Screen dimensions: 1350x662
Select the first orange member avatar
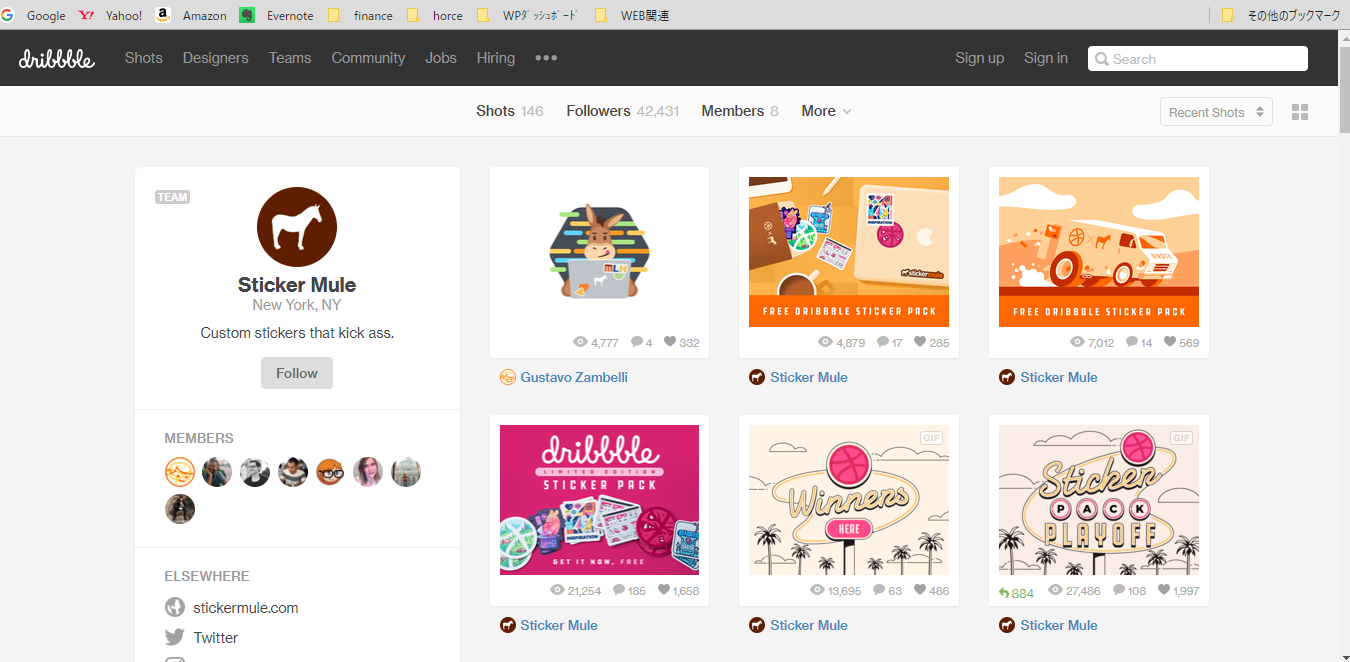(x=180, y=472)
